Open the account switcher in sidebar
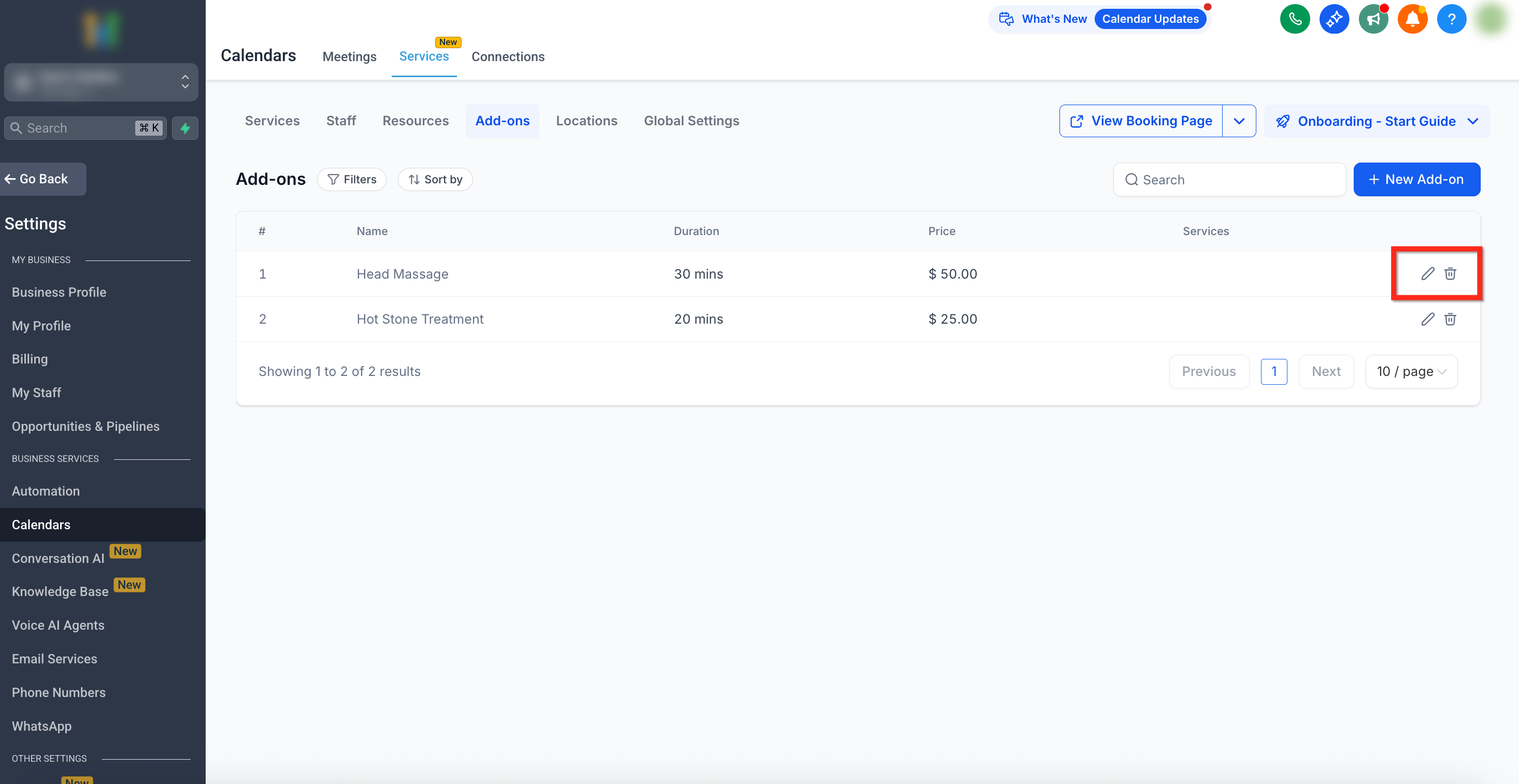Screen dimensions: 1519x784 click(x=101, y=82)
